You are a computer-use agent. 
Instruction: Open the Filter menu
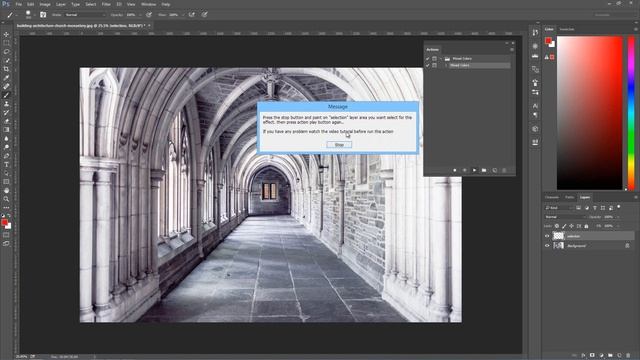tap(106, 4)
